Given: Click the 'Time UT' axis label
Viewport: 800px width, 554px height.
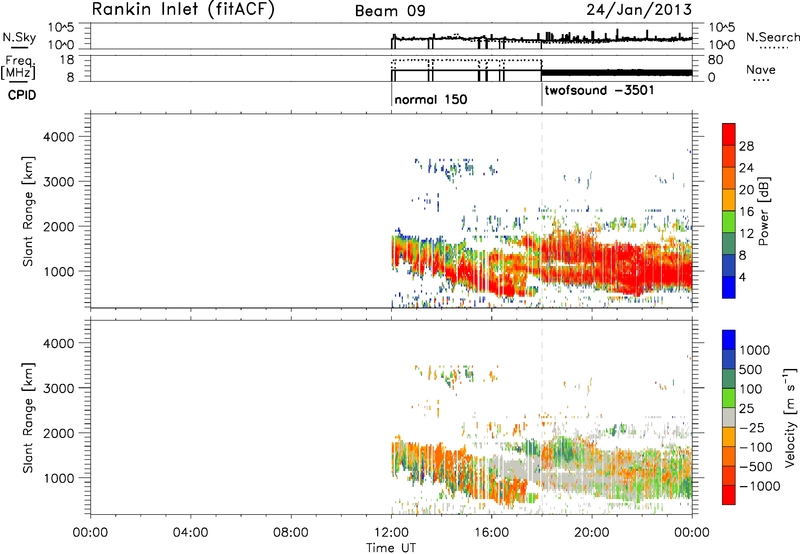Looking at the screenshot, I should click(391, 548).
